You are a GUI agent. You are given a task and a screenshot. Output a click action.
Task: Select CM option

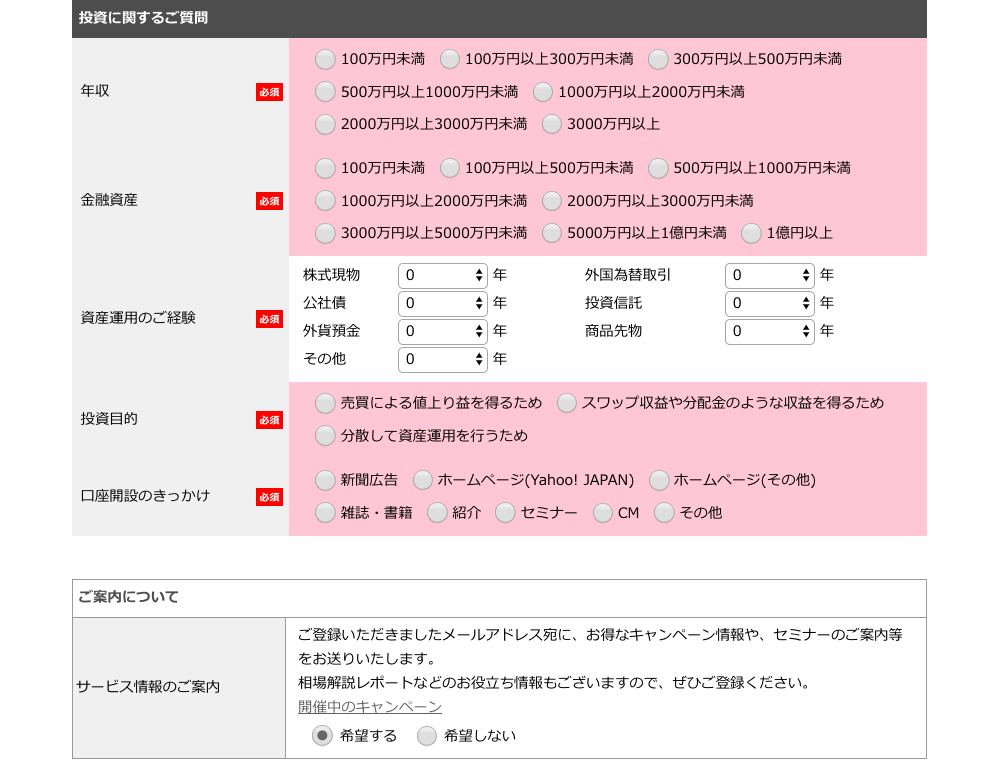click(x=603, y=513)
